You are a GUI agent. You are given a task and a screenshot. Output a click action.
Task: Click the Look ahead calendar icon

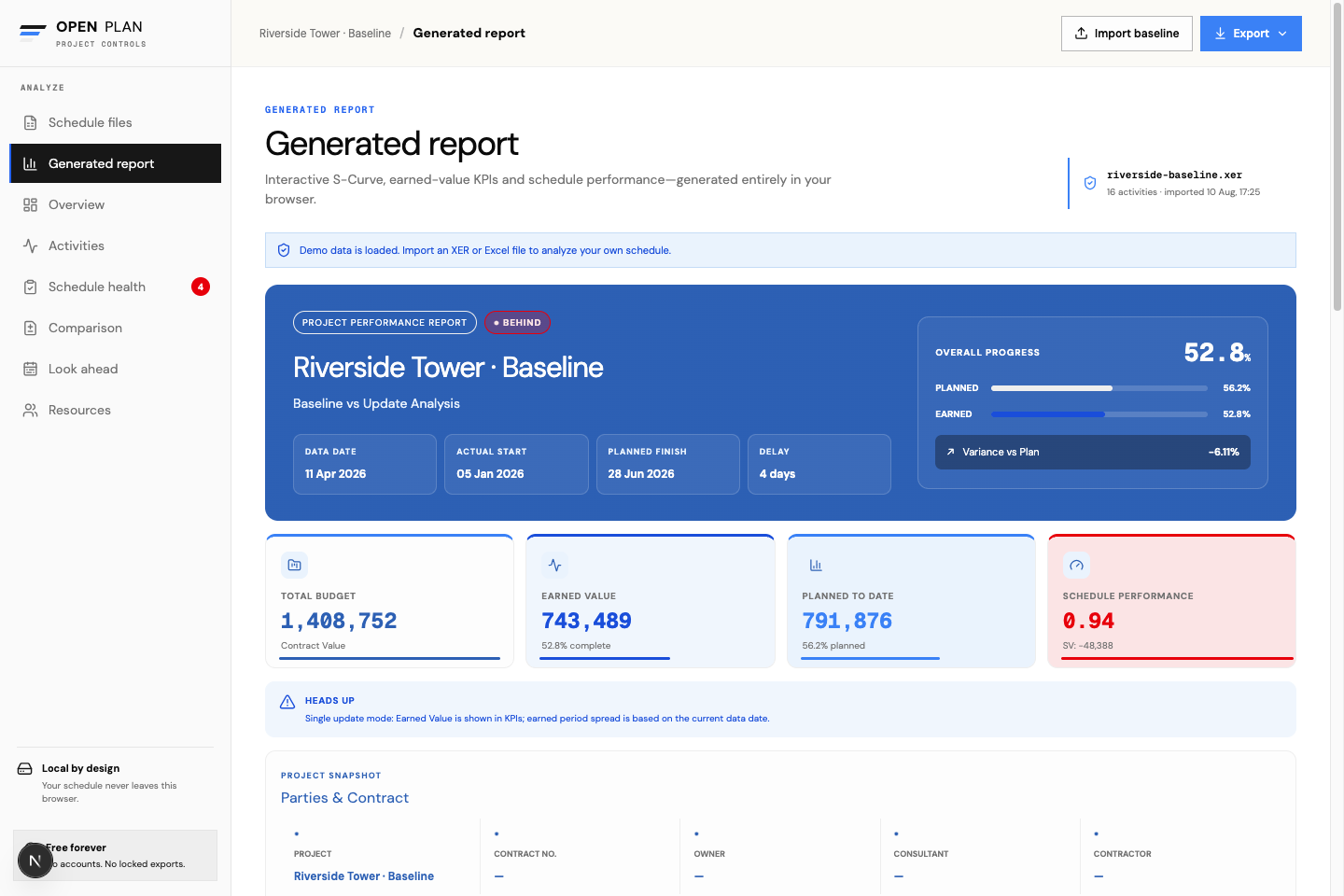coord(31,369)
